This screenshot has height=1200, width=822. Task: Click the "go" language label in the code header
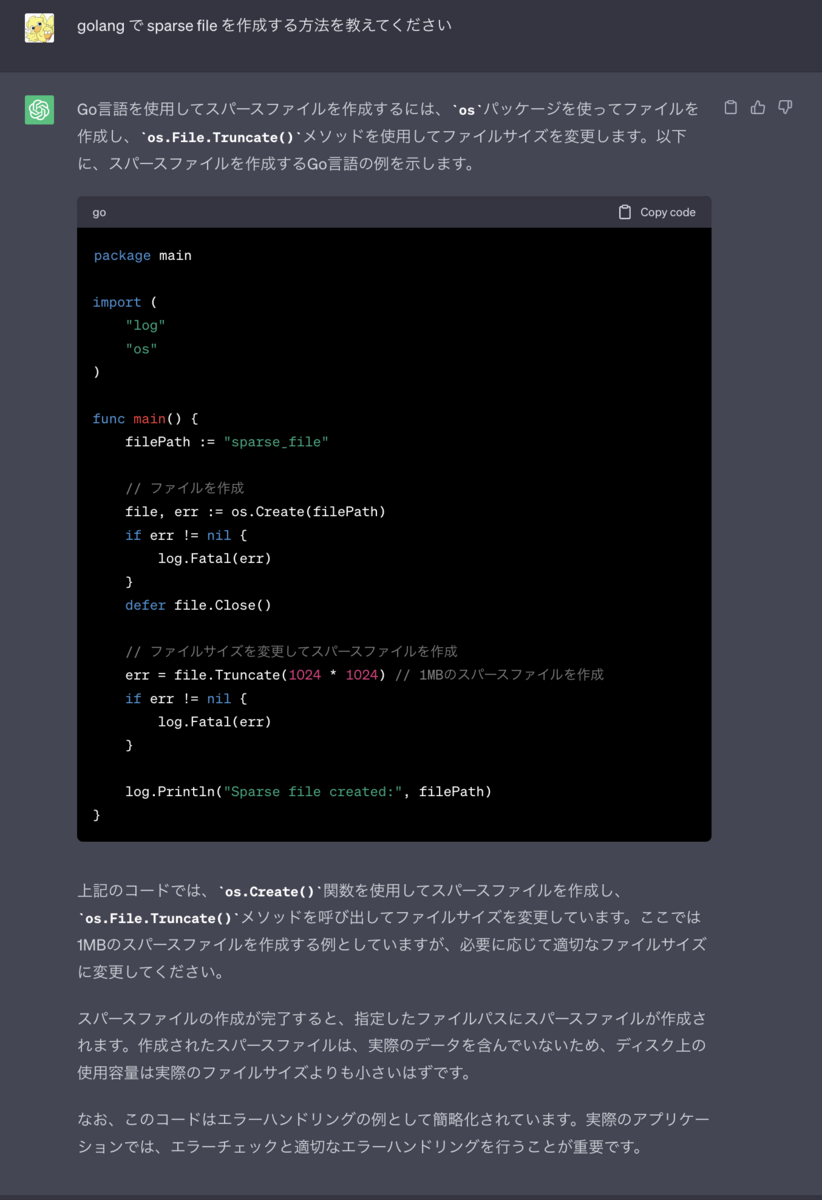(99, 212)
